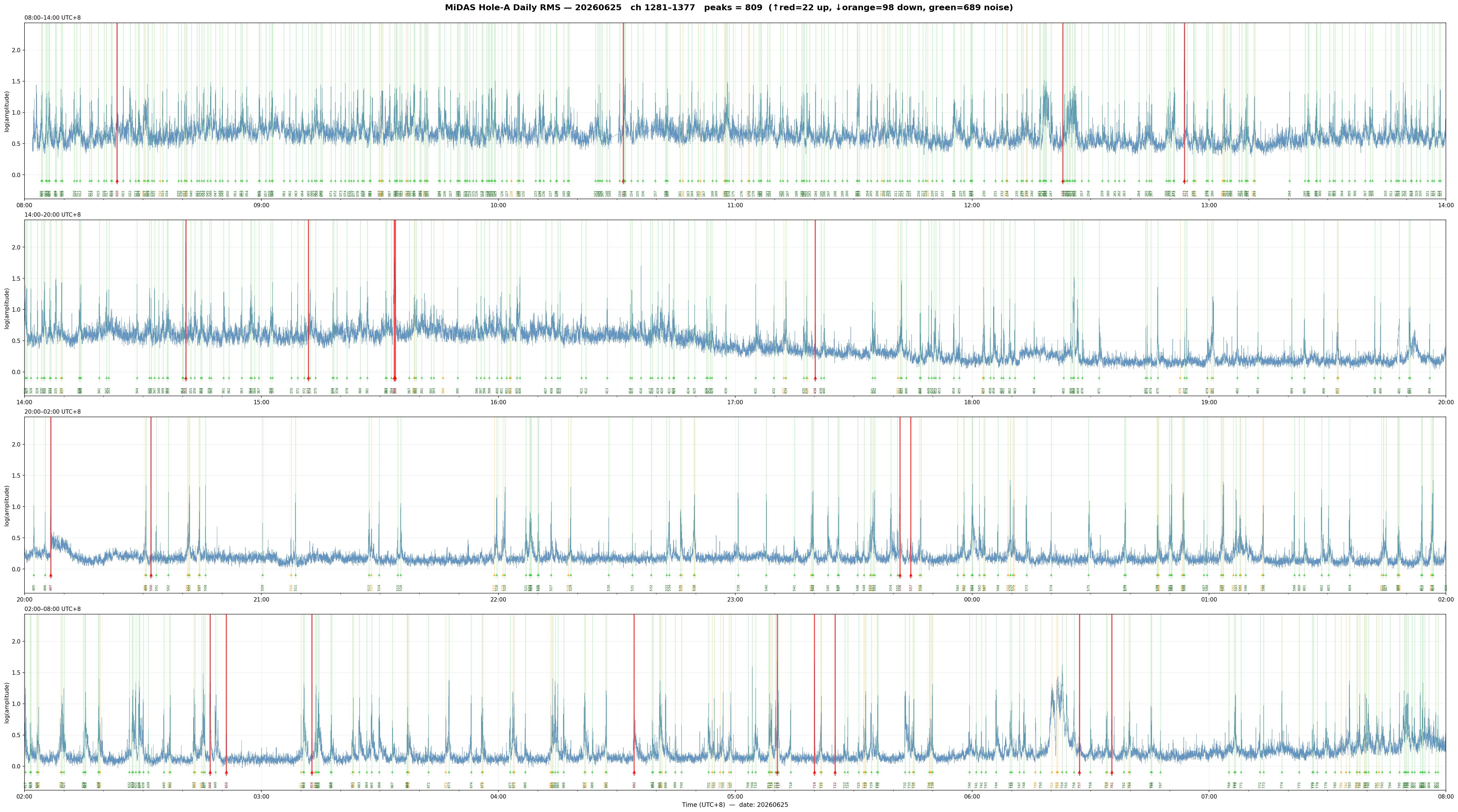Screen dimensions: 1458x812
Task: Select the red up-peak marker labeled 692
Action: point(634,772)
